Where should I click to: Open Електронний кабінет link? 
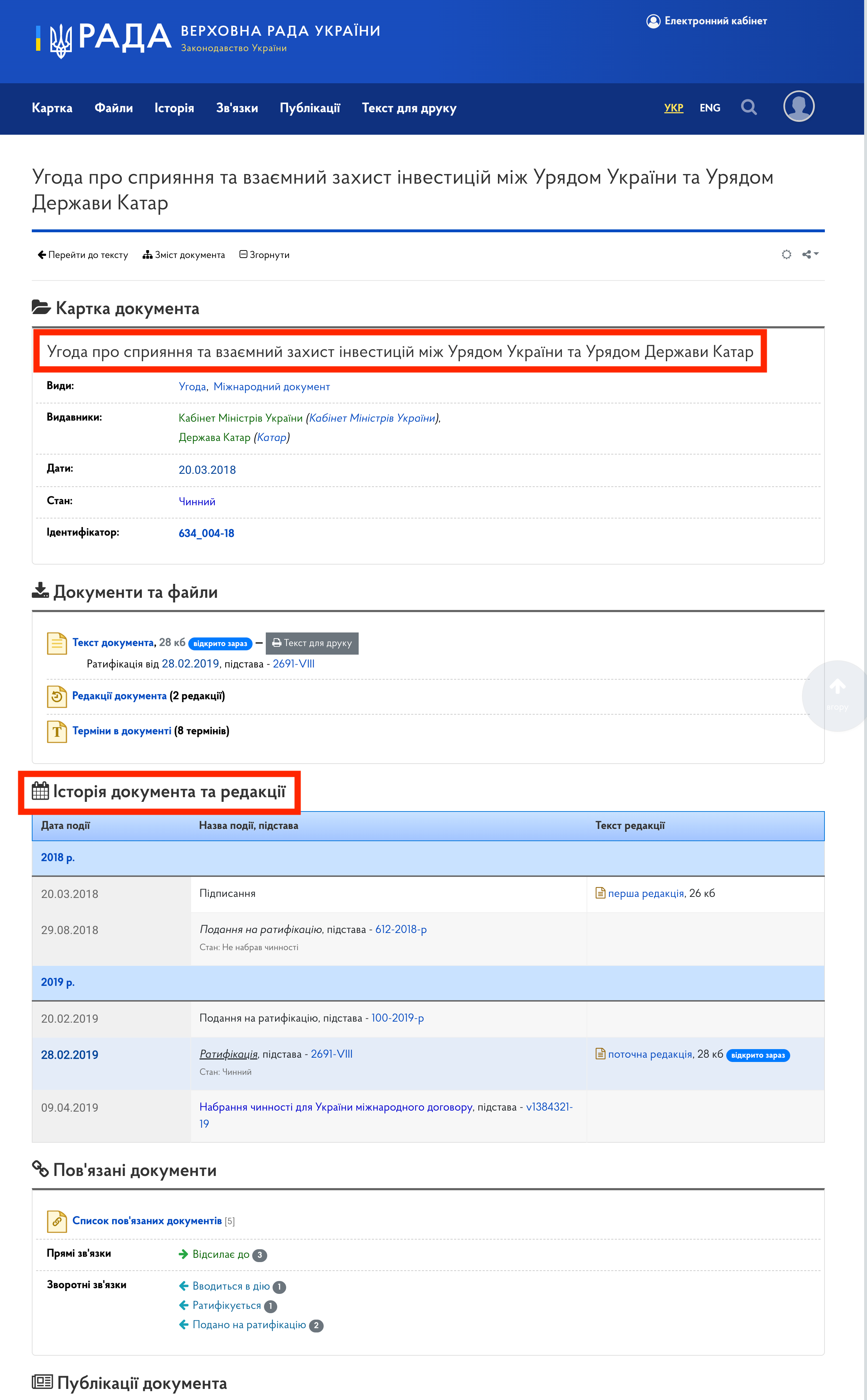(x=707, y=21)
